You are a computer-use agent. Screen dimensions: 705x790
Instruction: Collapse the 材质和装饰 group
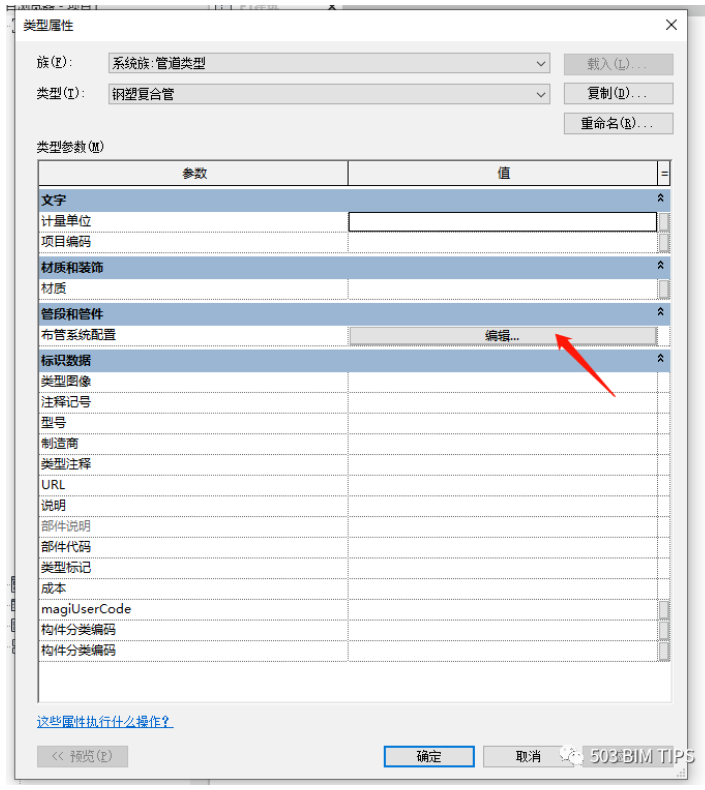[660, 265]
